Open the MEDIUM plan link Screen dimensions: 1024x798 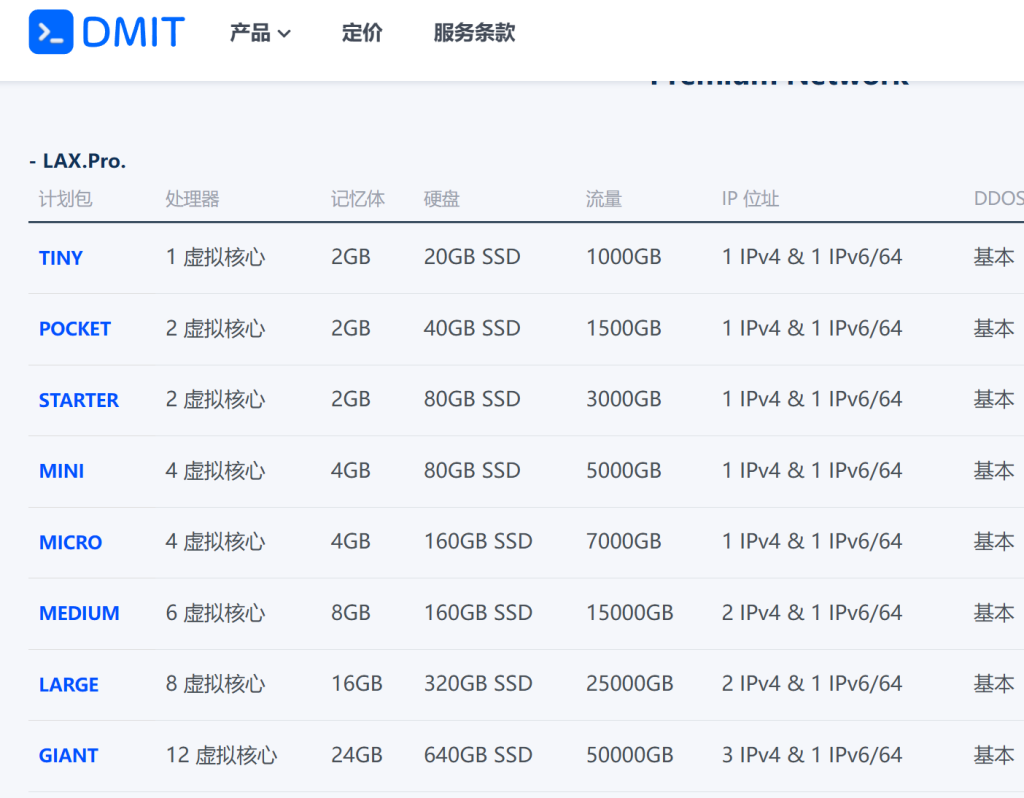pos(79,613)
